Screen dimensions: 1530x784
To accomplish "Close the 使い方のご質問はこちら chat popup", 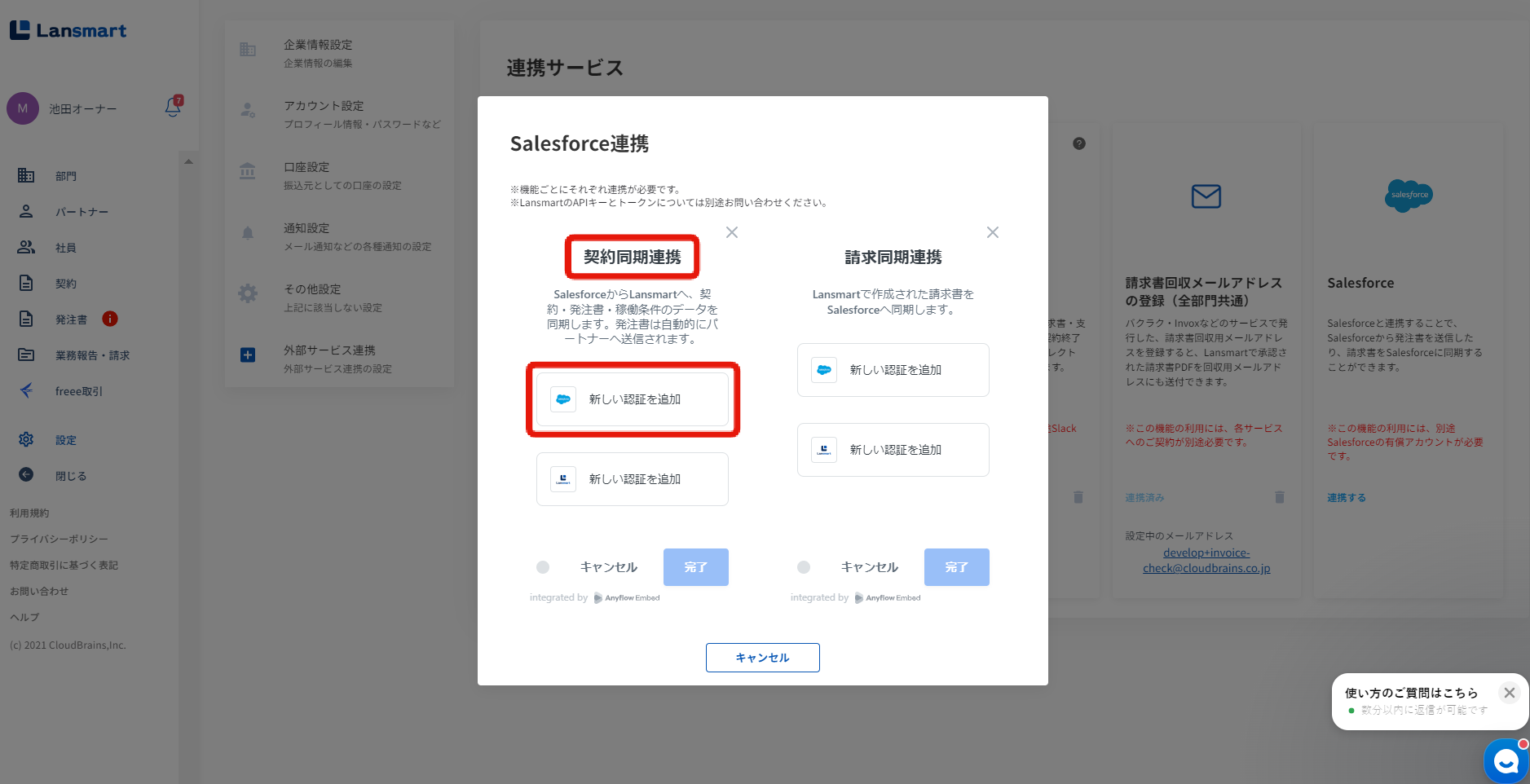I will [1510, 693].
